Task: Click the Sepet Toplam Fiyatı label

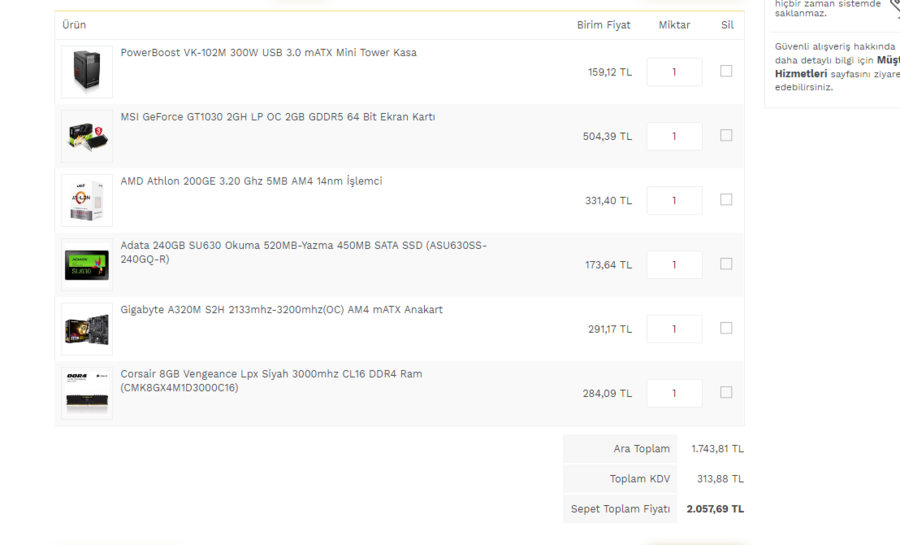Action: click(x=620, y=509)
